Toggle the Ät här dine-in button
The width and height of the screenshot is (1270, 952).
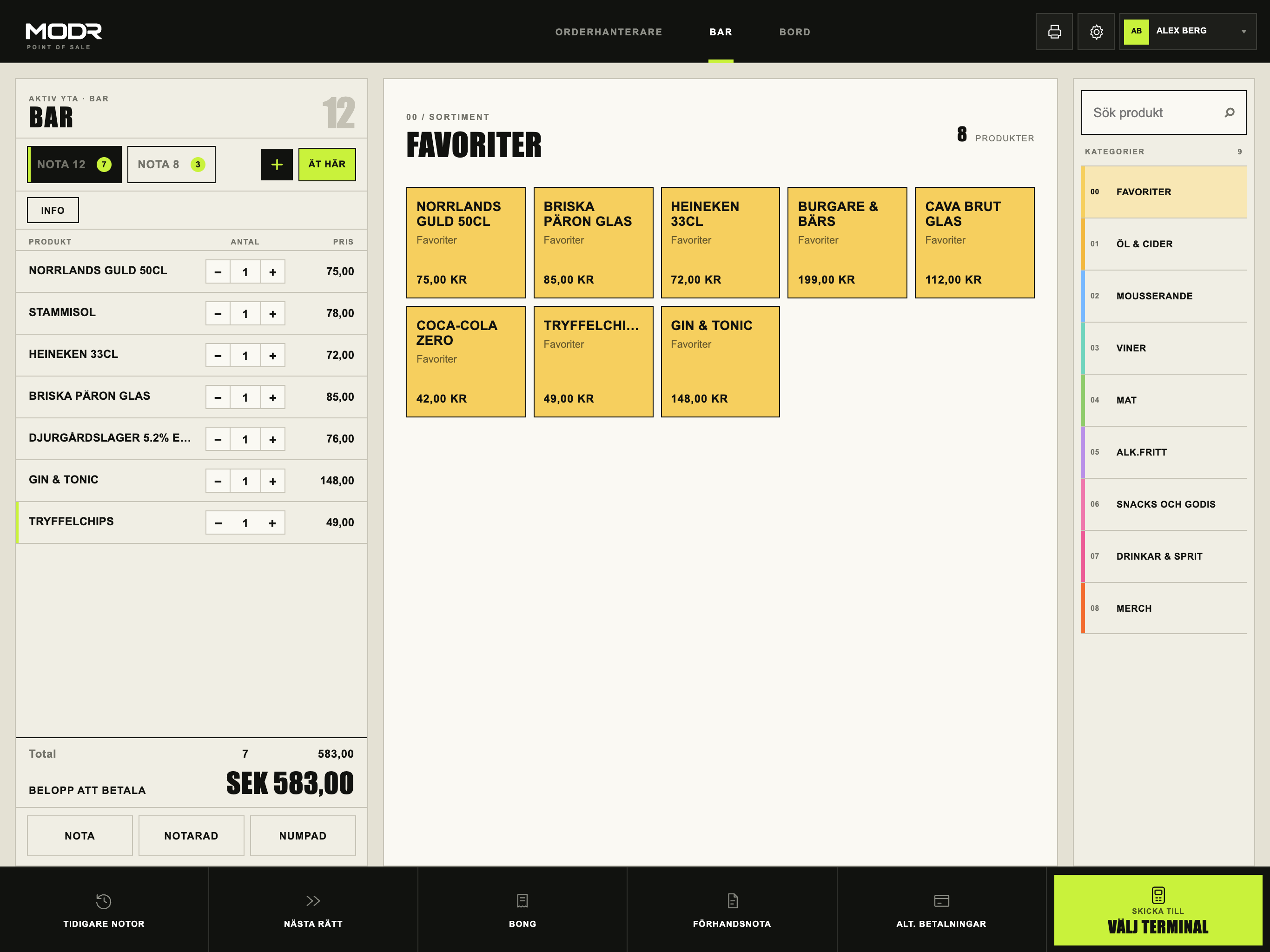(x=327, y=164)
